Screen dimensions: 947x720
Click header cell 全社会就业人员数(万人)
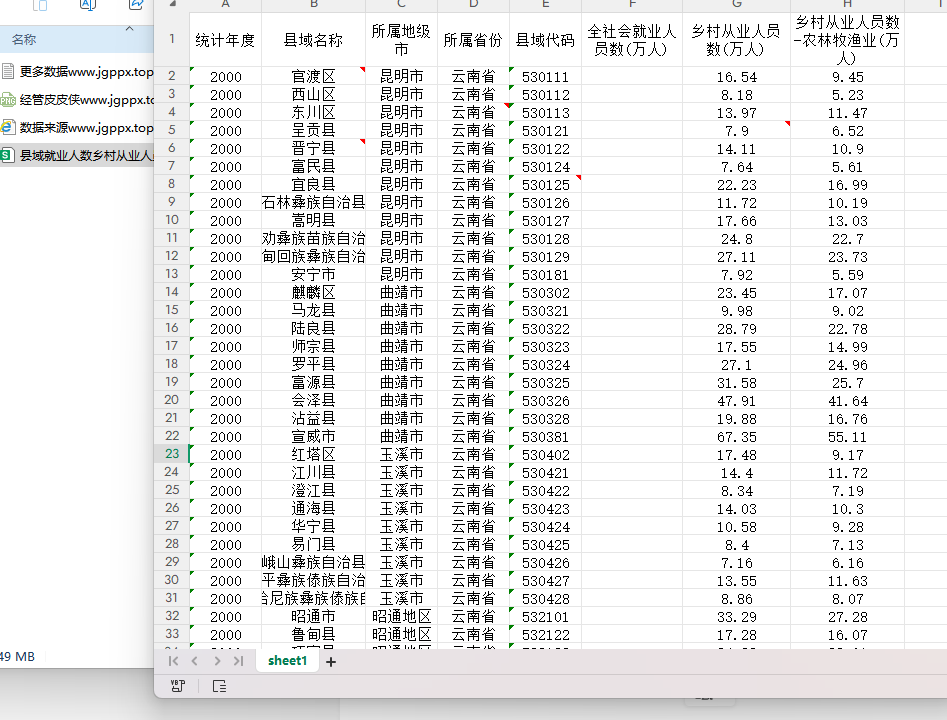pos(632,40)
